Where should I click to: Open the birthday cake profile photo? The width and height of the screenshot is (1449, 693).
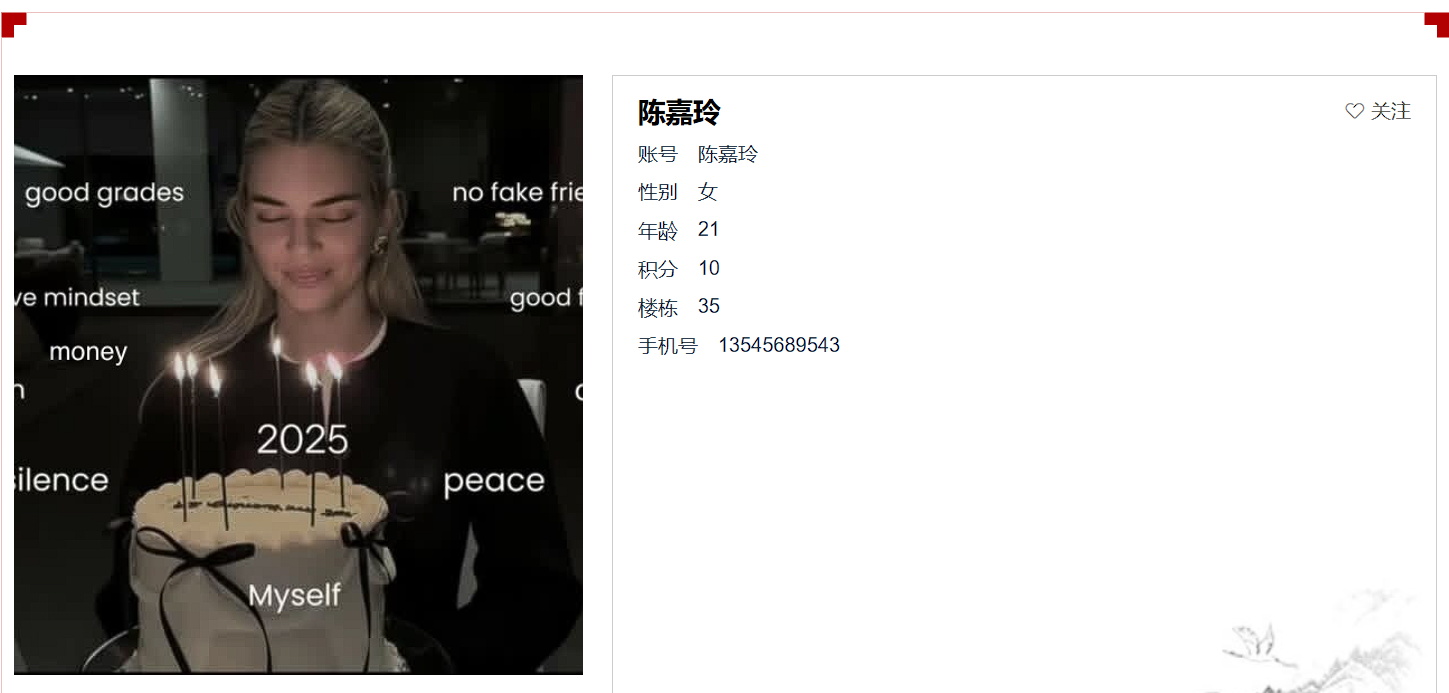298,374
